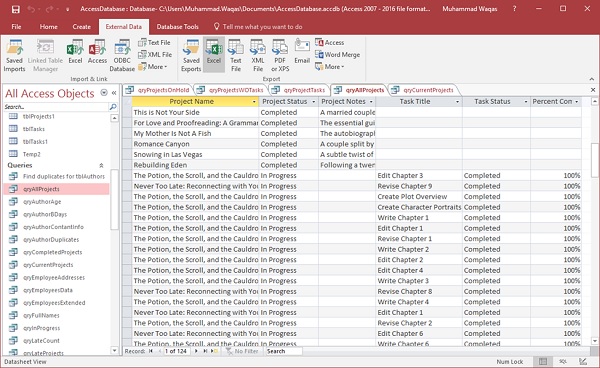Go to next record navigation button
600x368 pixels.
[x=196, y=351]
